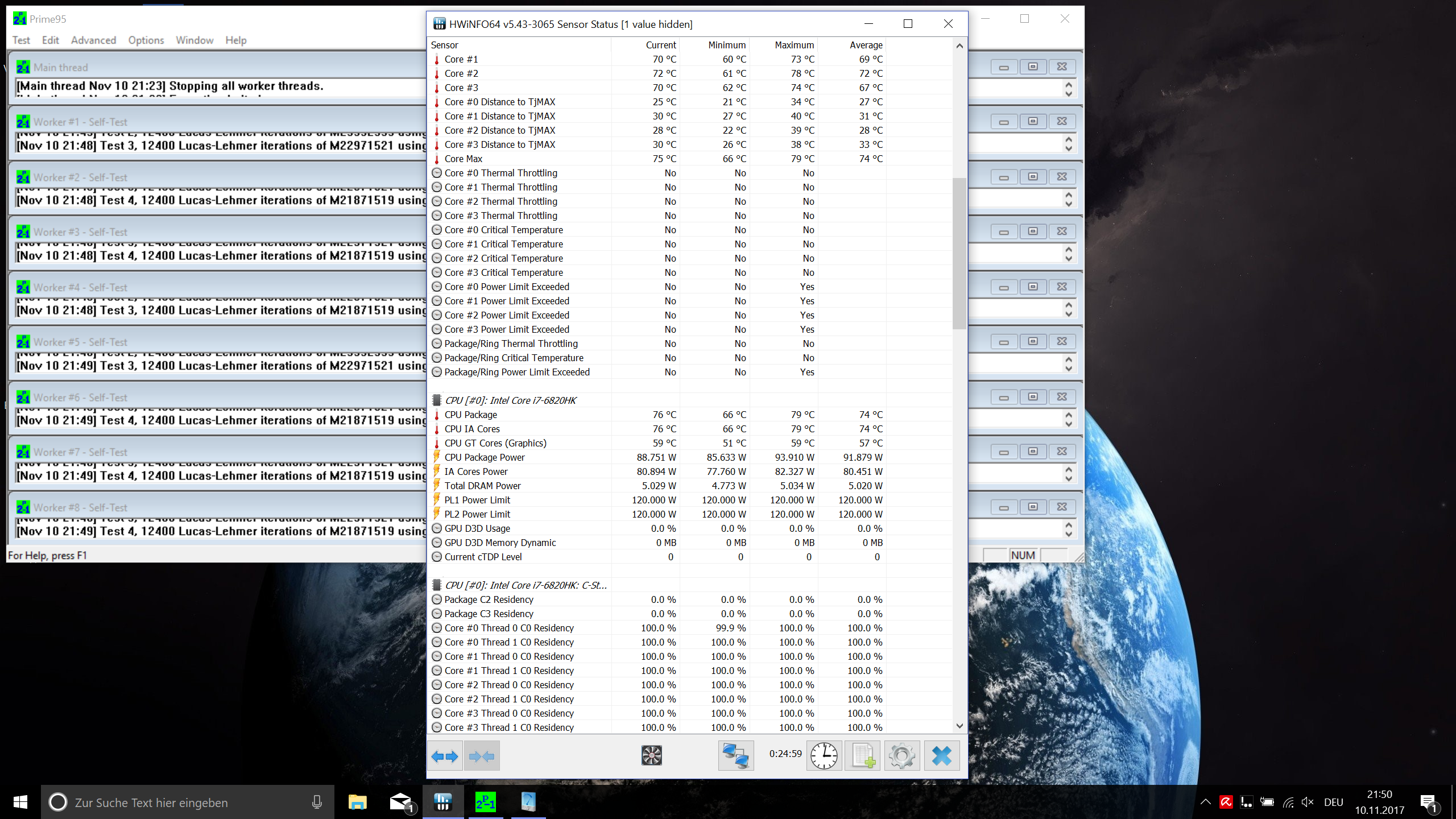Open the Test menu in Prime95
This screenshot has height=819, width=1456.
coord(21,40)
